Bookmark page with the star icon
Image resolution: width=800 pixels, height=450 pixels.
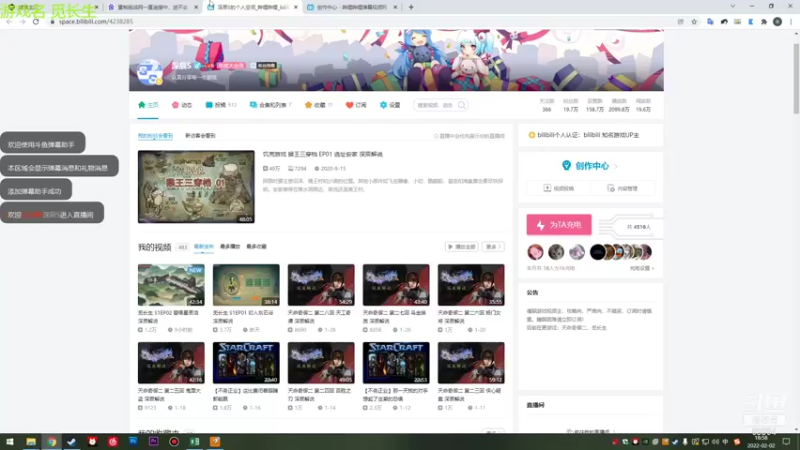[x=694, y=21]
